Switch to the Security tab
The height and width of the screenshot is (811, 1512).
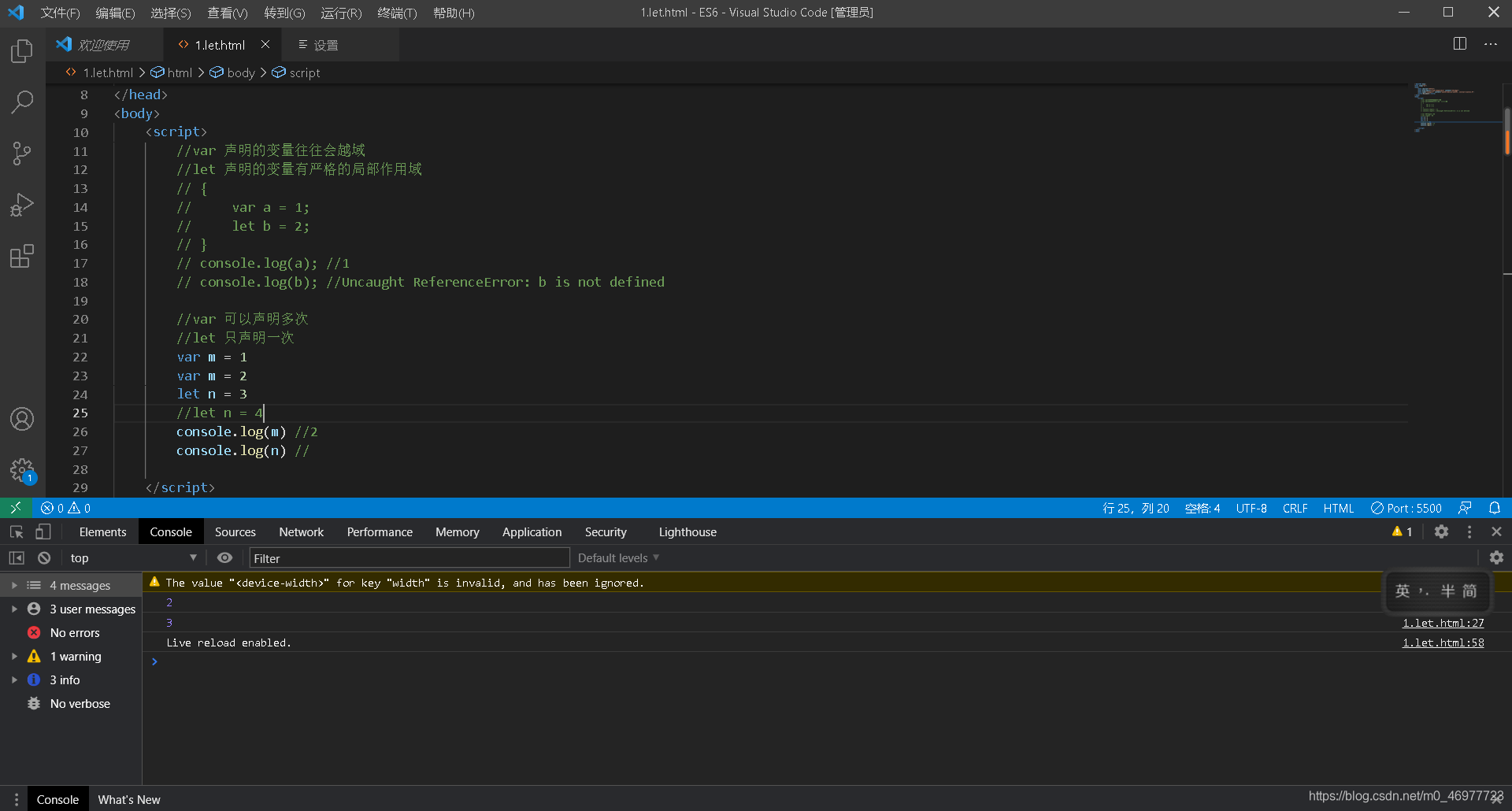pyautogui.click(x=606, y=532)
